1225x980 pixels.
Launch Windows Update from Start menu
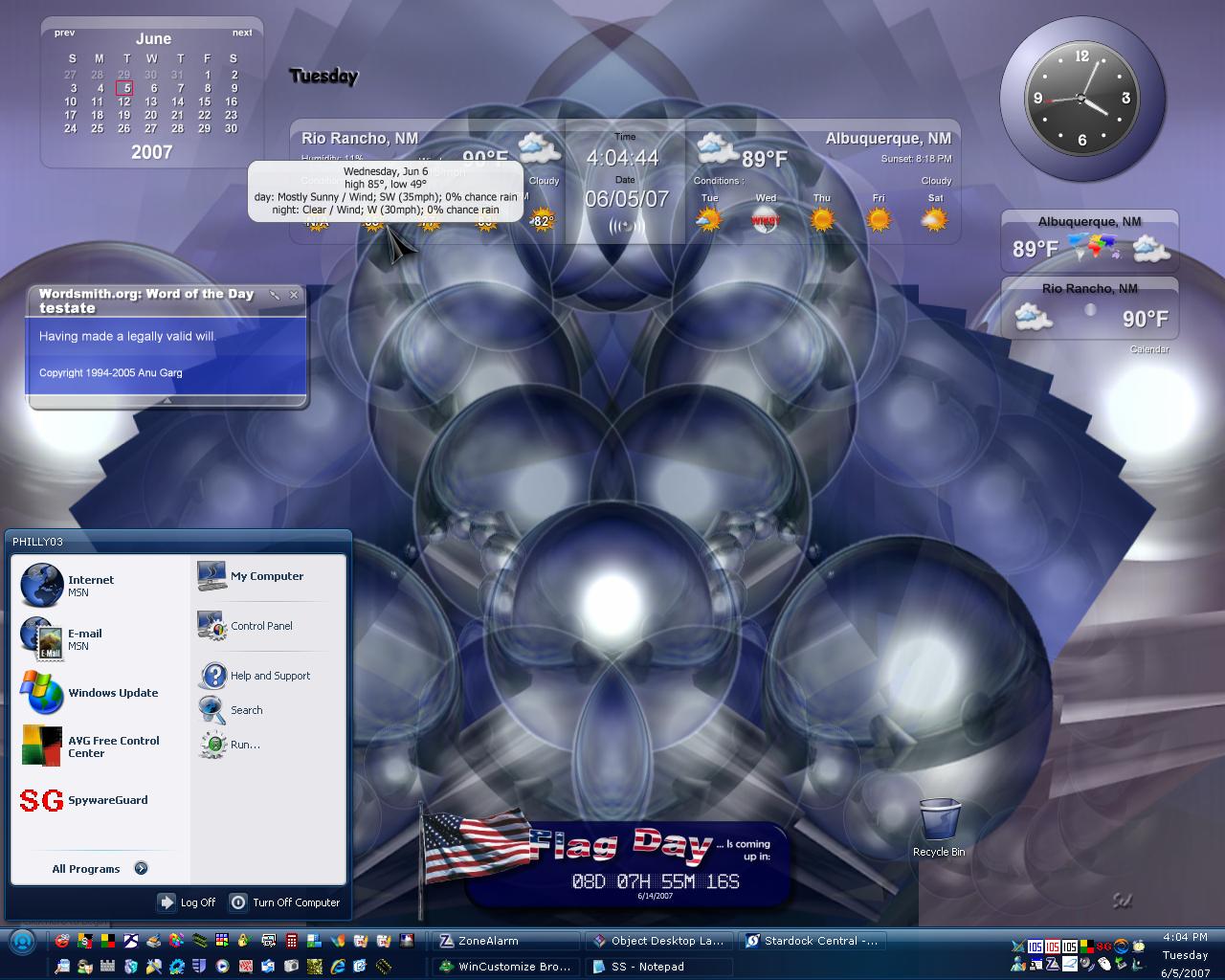(x=89, y=693)
